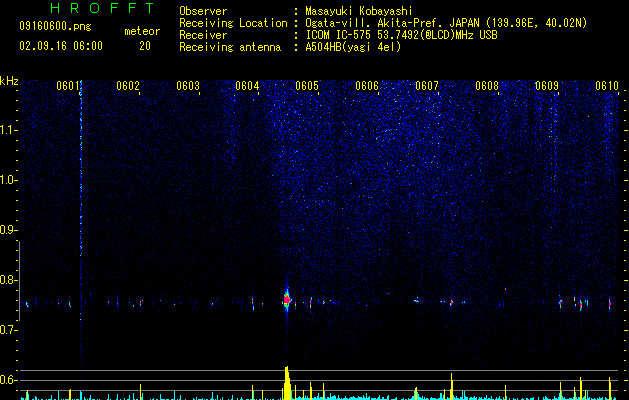The width and height of the screenshot is (629, 400).
Task: Click the 0.8 kHz axis label
Action: (9, 280)
